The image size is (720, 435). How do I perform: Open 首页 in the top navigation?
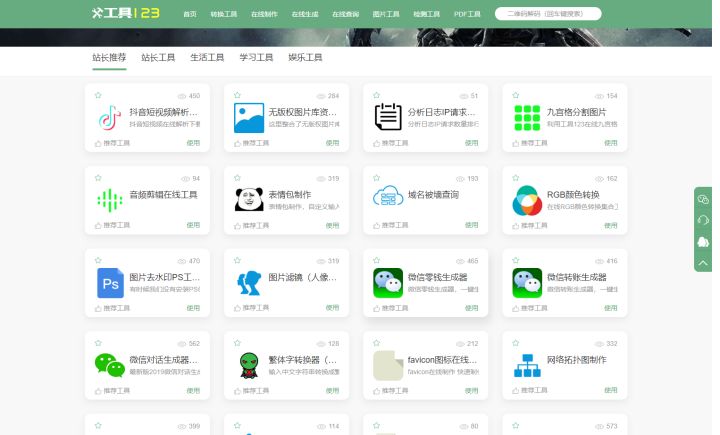coord(190,14)
